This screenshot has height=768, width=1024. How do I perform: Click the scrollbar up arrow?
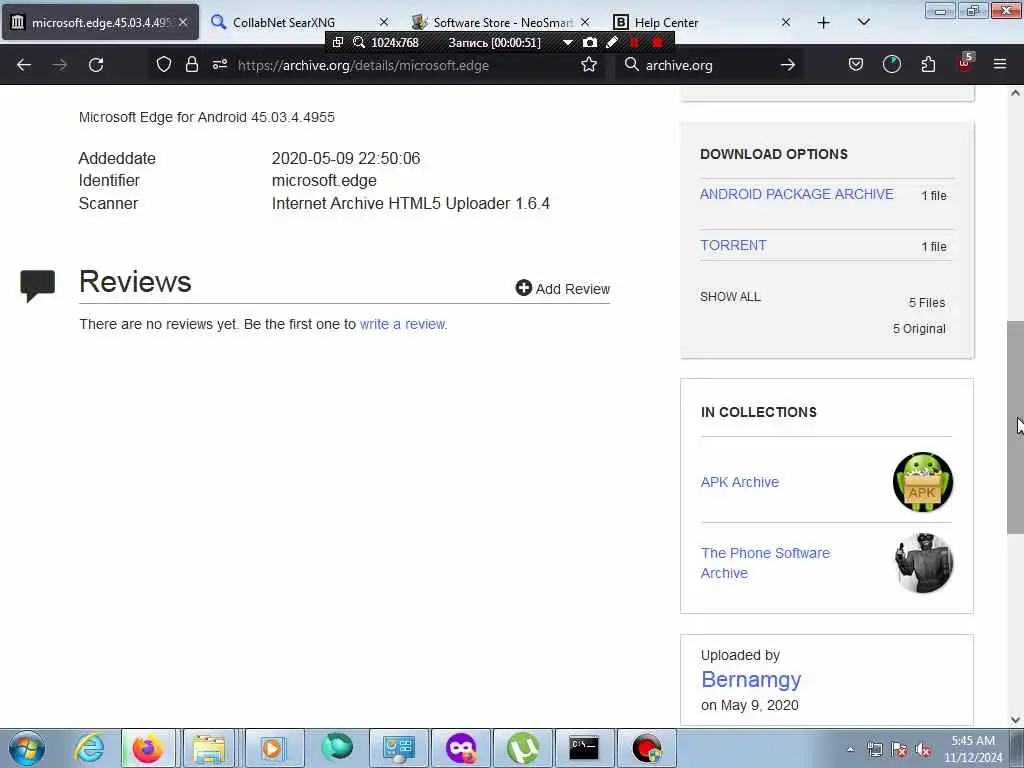1015,93
